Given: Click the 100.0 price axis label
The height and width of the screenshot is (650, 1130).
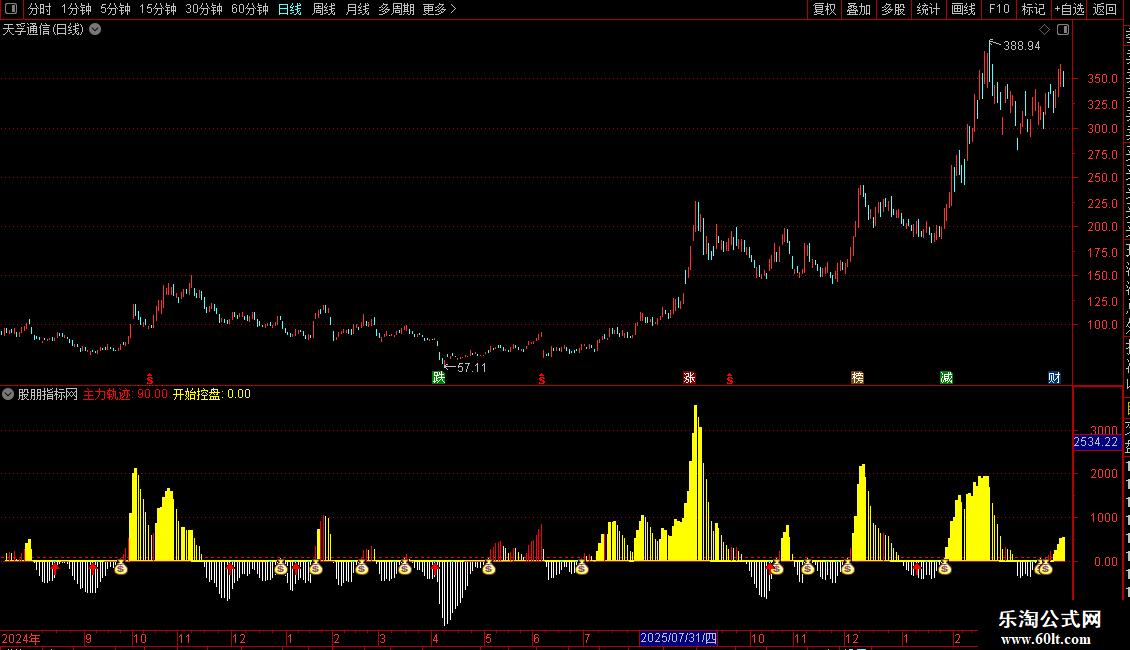Looking at the screenshot, I should (x=1103, y=325).
